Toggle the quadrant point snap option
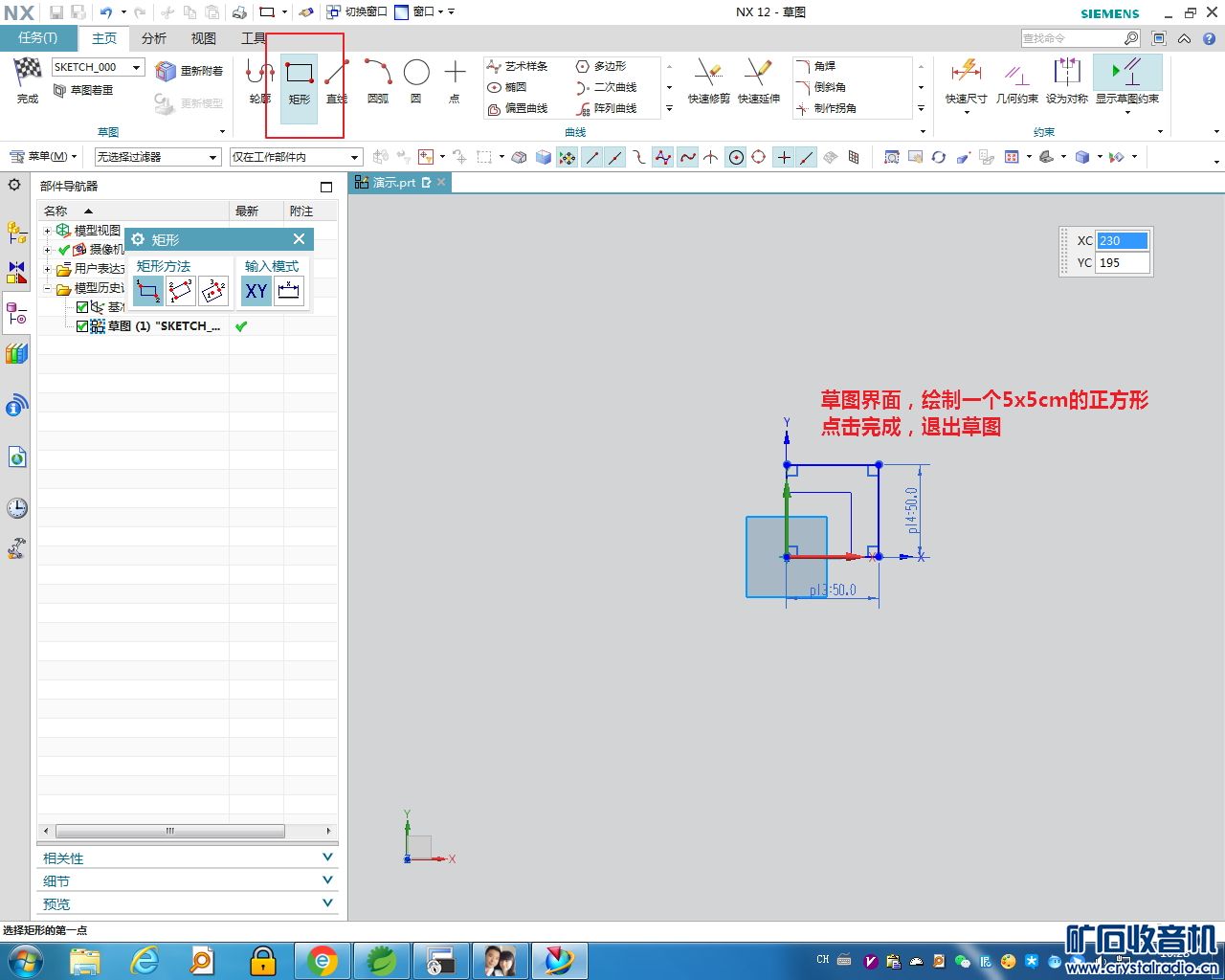The image size is (1225, 980). coord(759,157)
